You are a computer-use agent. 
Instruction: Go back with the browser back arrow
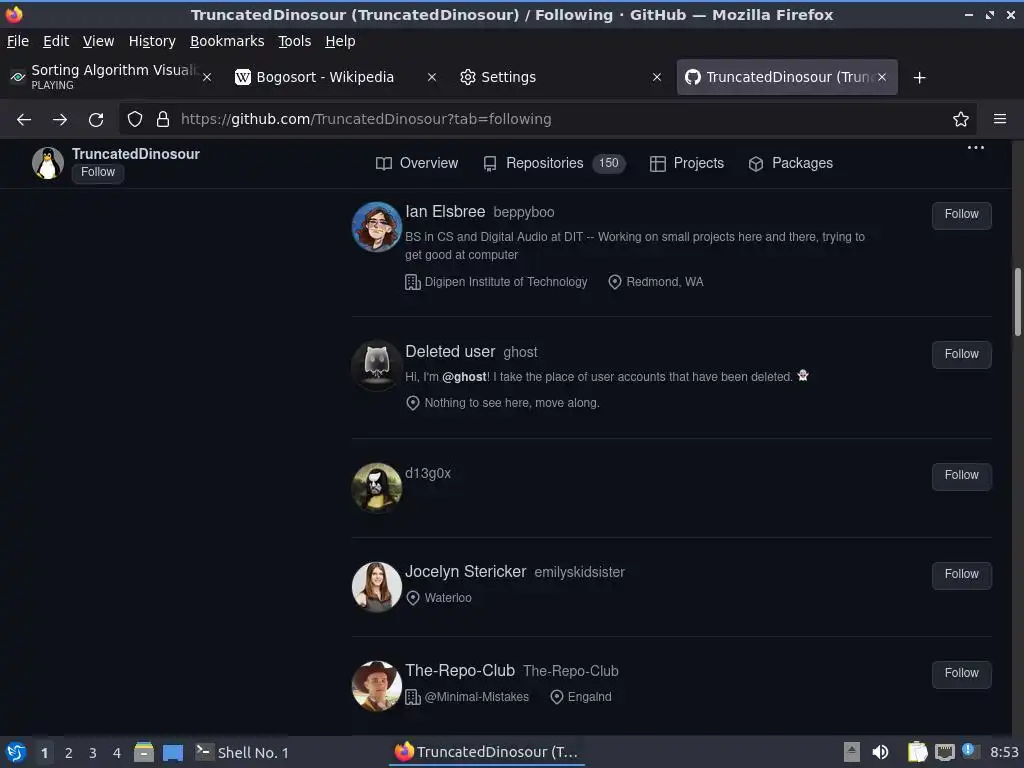[x=24, y=120]
